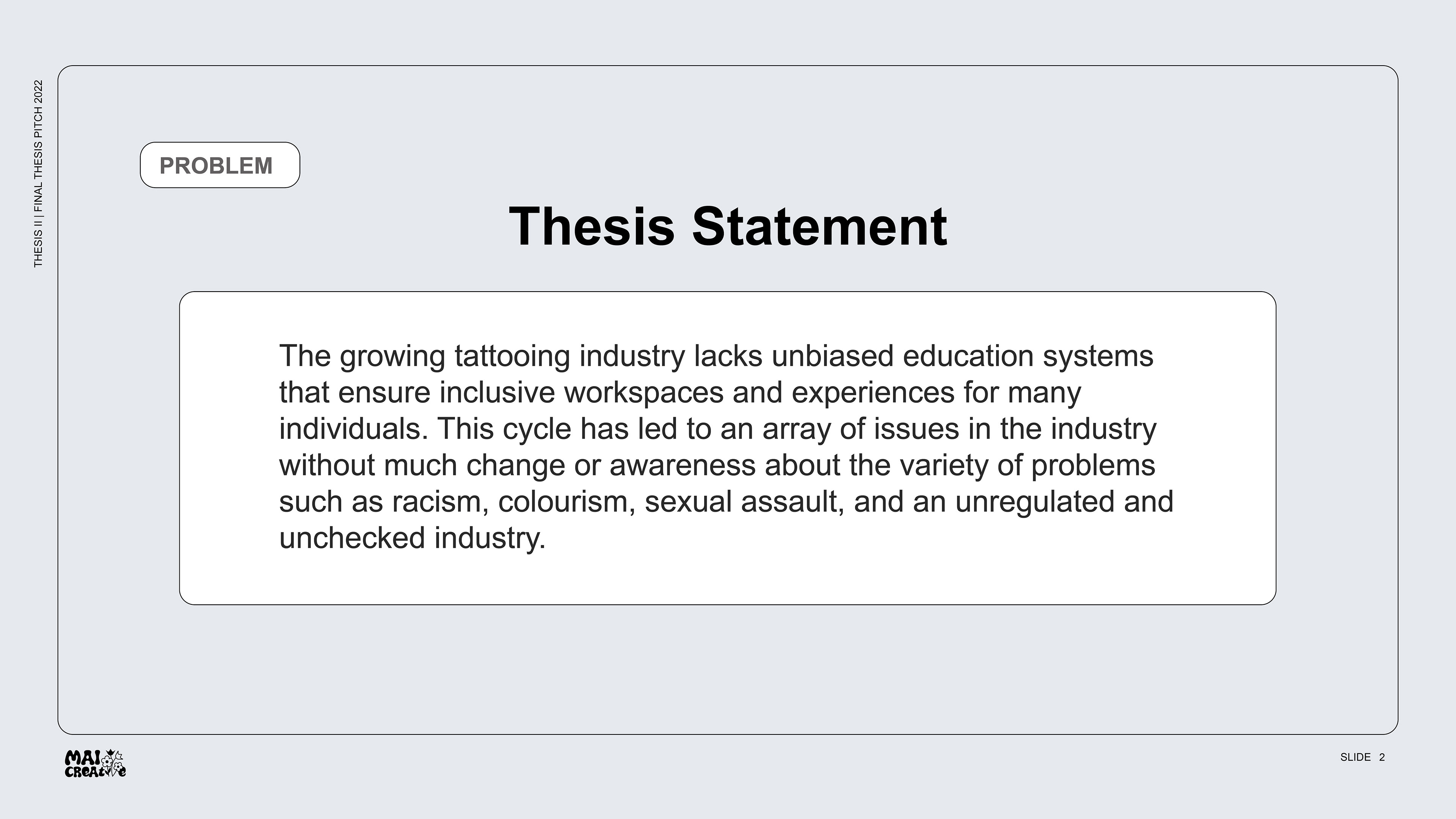The height and width of the screenshot is (819, 1456).
Task: Click the word 'Statement' in the heading
Action: click(819, 227)
